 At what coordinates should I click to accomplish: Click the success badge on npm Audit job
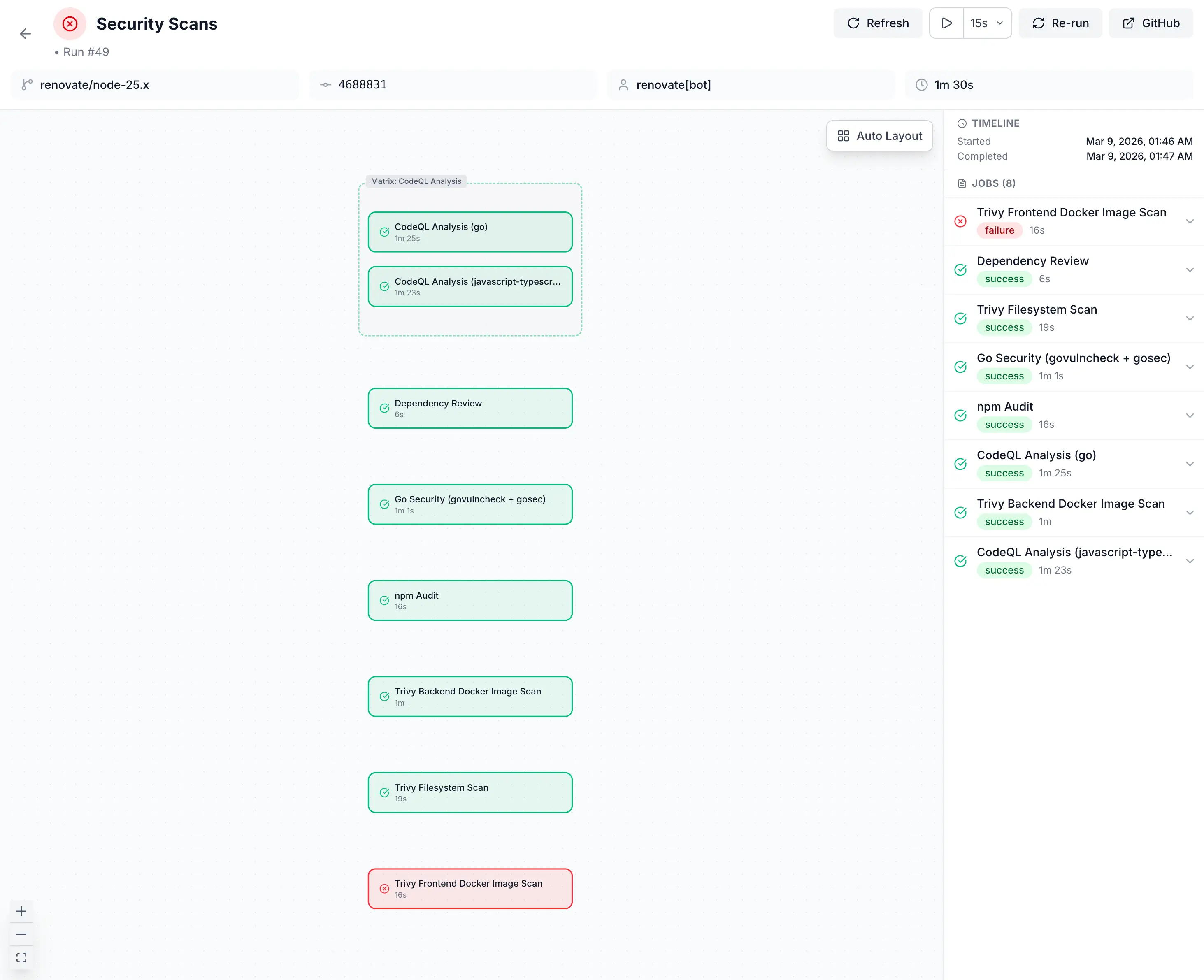[1004, 425]
